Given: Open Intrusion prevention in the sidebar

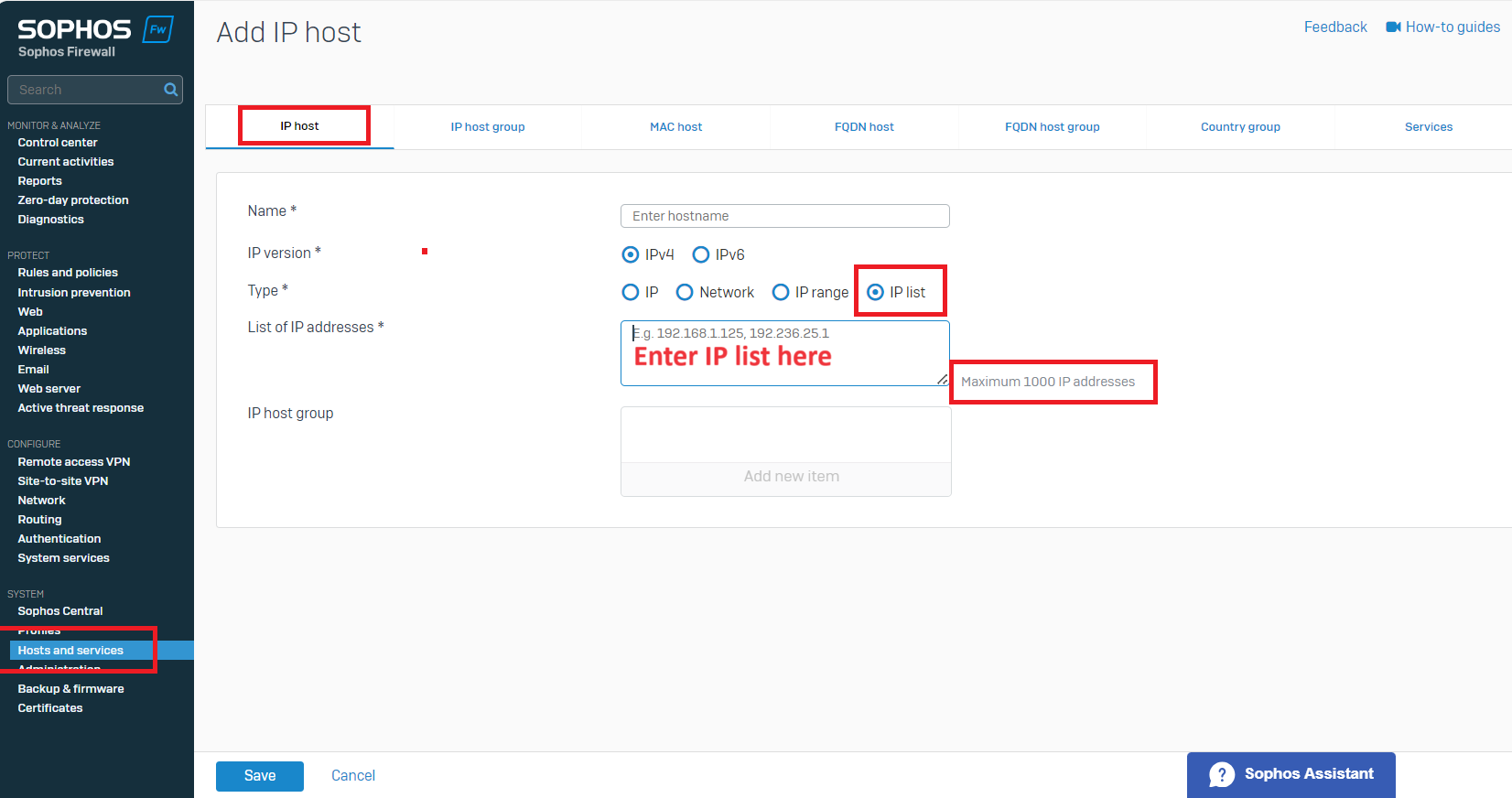Looking at the screenshot, I should 74,293.
